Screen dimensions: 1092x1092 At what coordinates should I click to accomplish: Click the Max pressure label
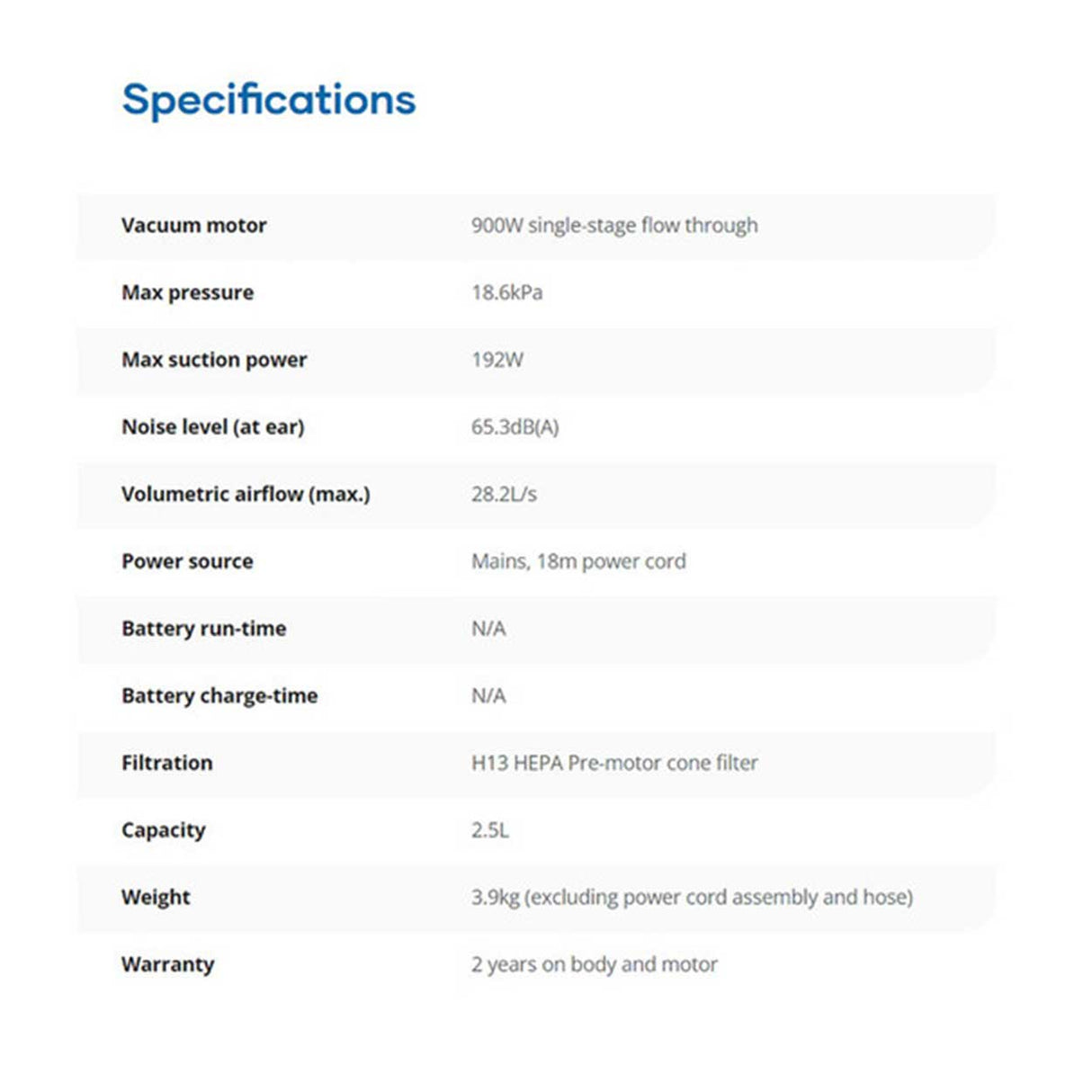187,292
